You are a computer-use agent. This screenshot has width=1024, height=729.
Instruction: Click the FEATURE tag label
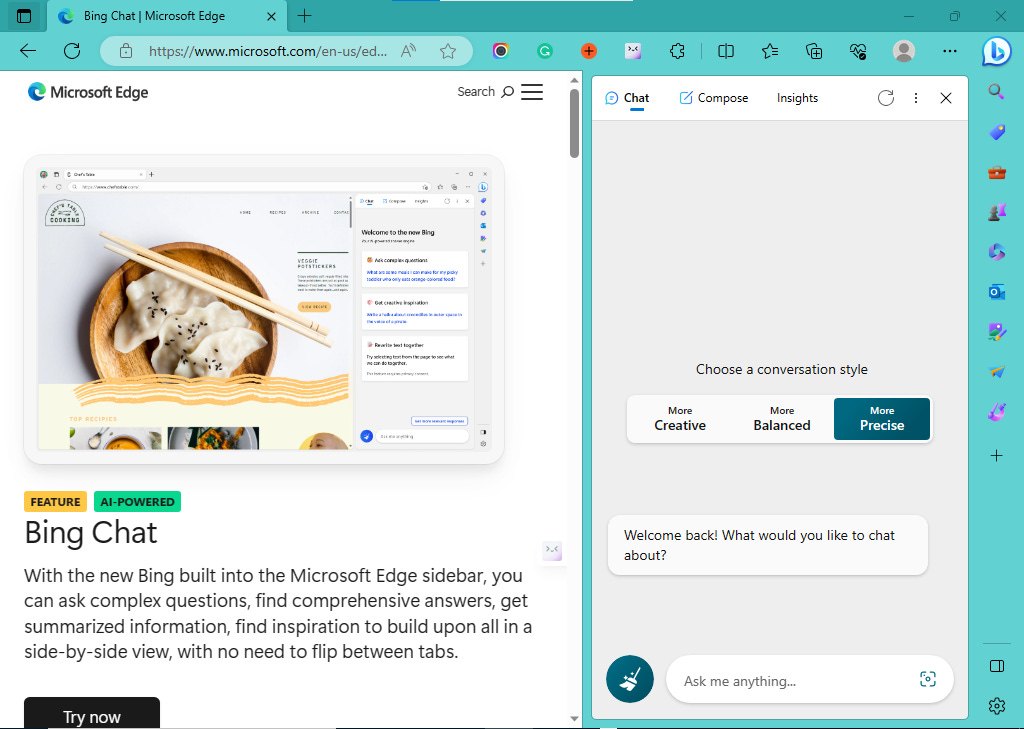[x=56, y=502]
